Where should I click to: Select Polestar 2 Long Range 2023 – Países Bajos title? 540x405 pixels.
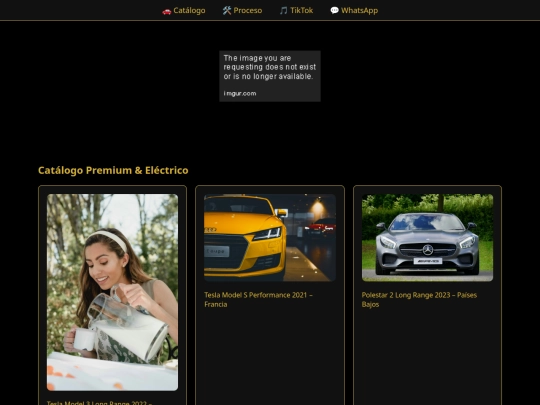pyautogui.click(x=419, y=300)
